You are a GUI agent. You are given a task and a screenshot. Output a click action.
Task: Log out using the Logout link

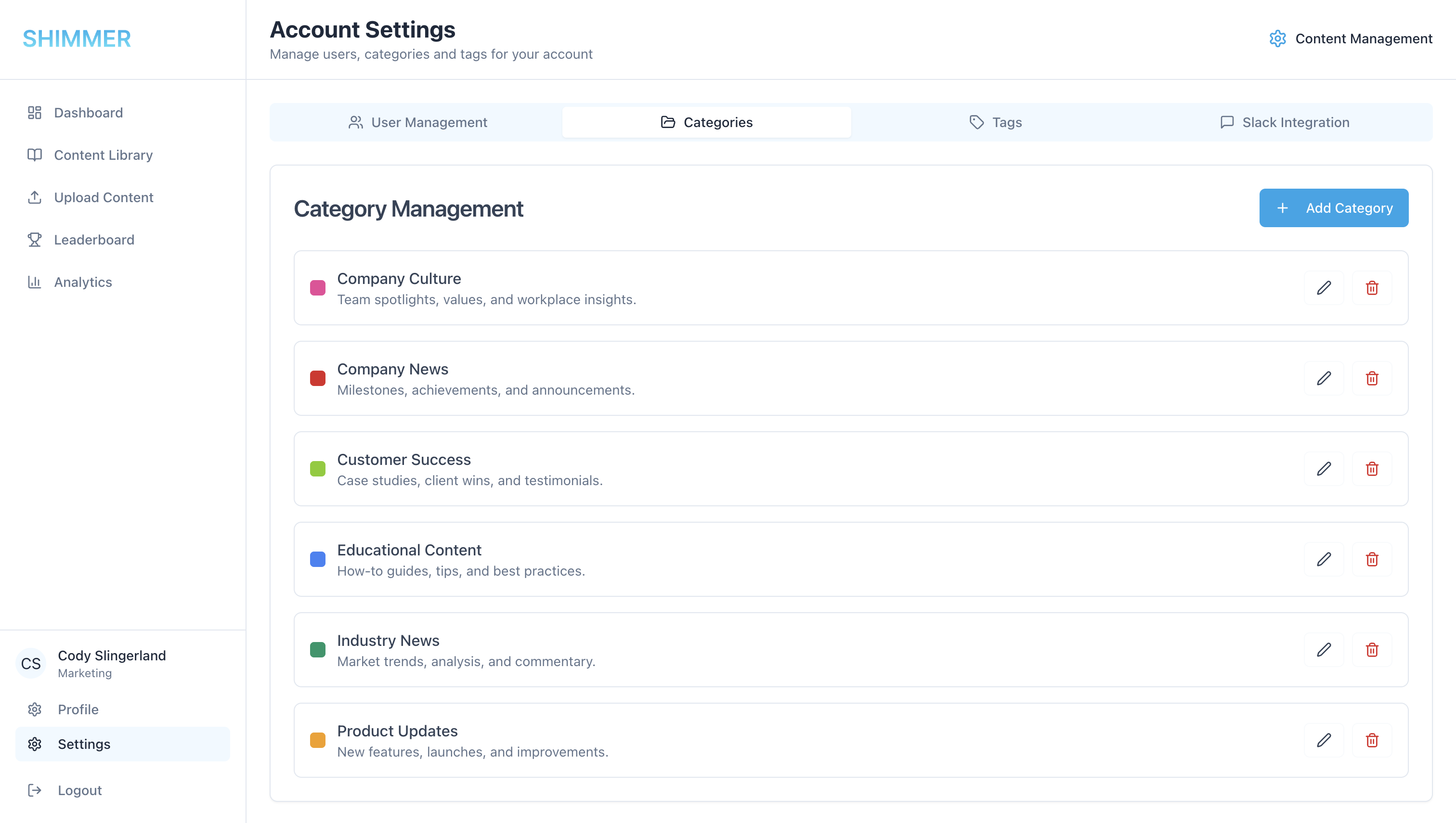point(79,790)
